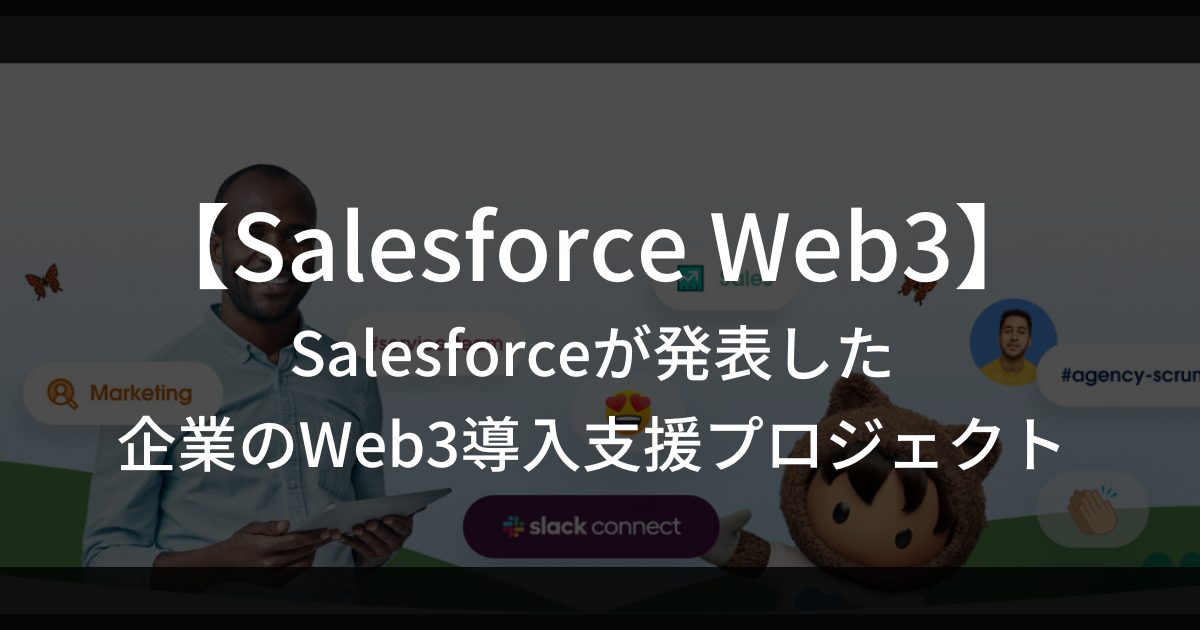Viewport: 1200px width, 630px height.
Task: Click the green Sales chart icon
Action: (691, 280)
